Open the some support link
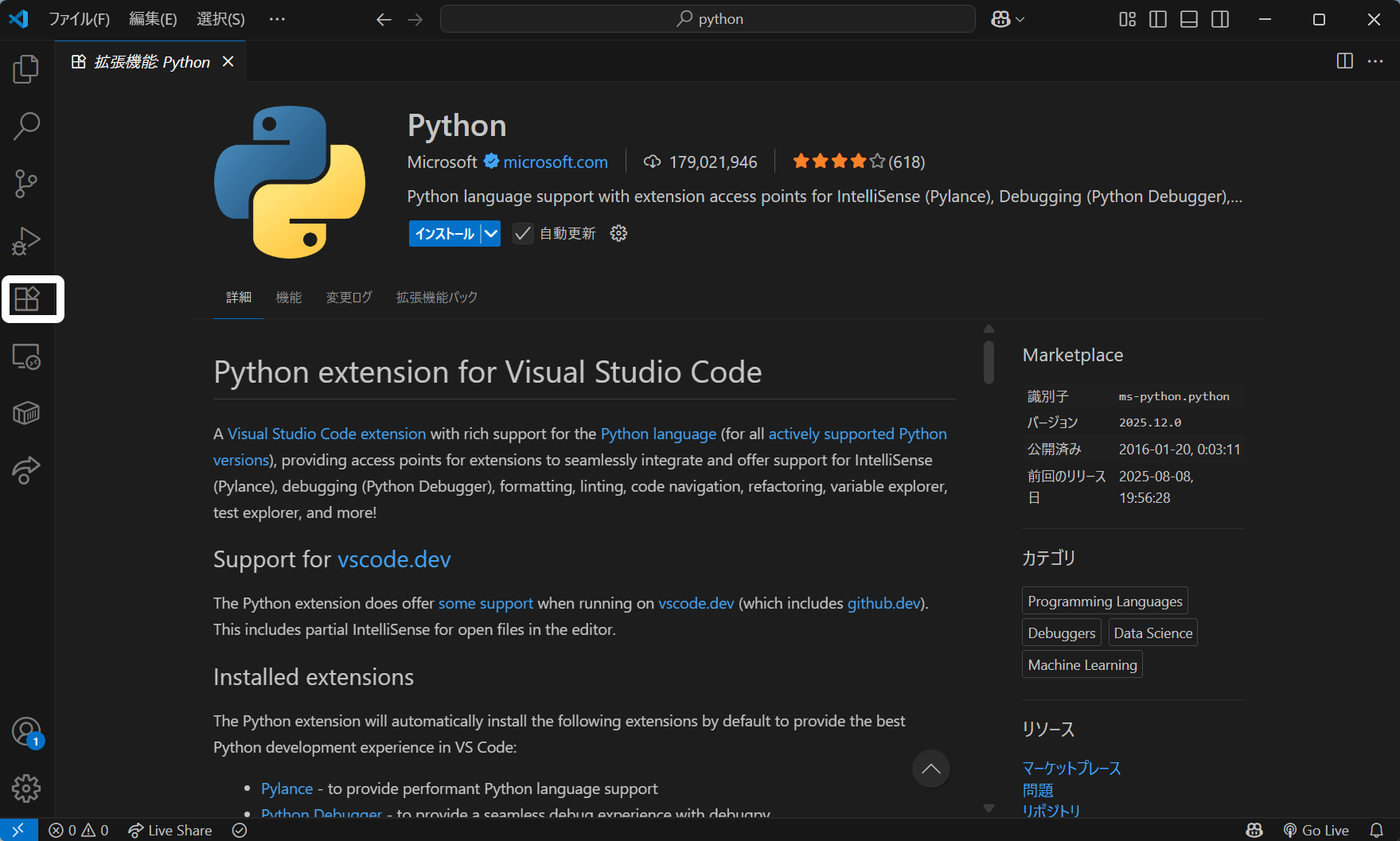The image size is (1400, 841). click(x=486, y=604)
